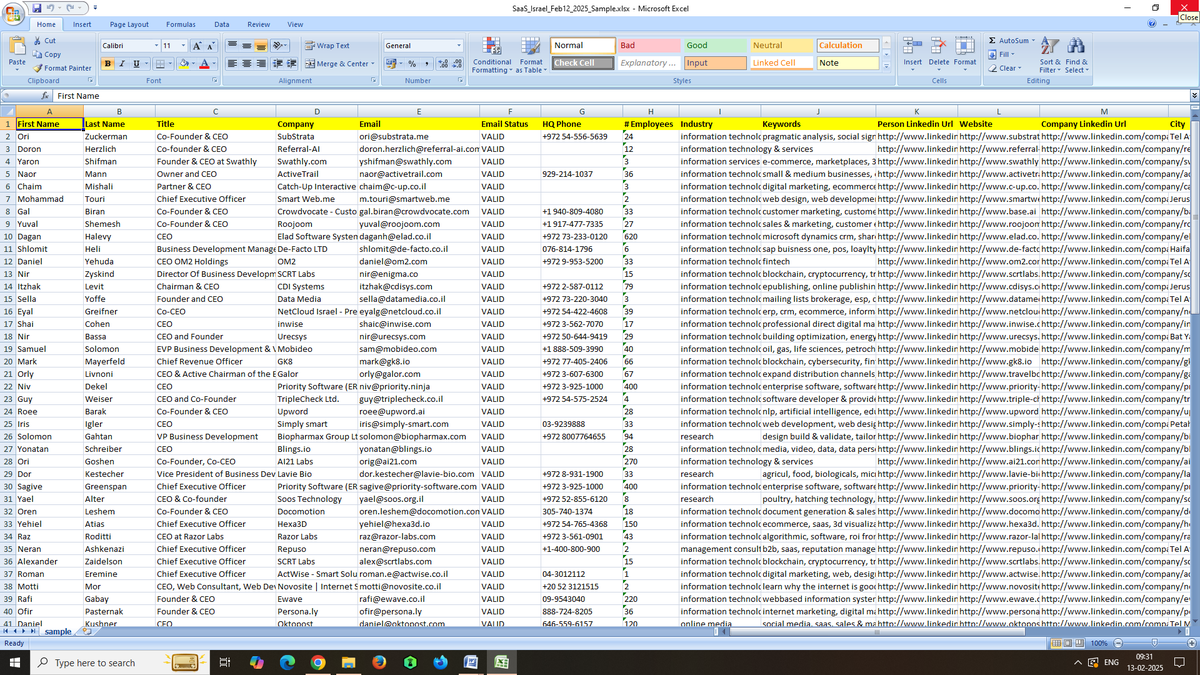This screenshot has height=675, width=1200.
Task: Activate Format Painter
Action: coord(64,67)
